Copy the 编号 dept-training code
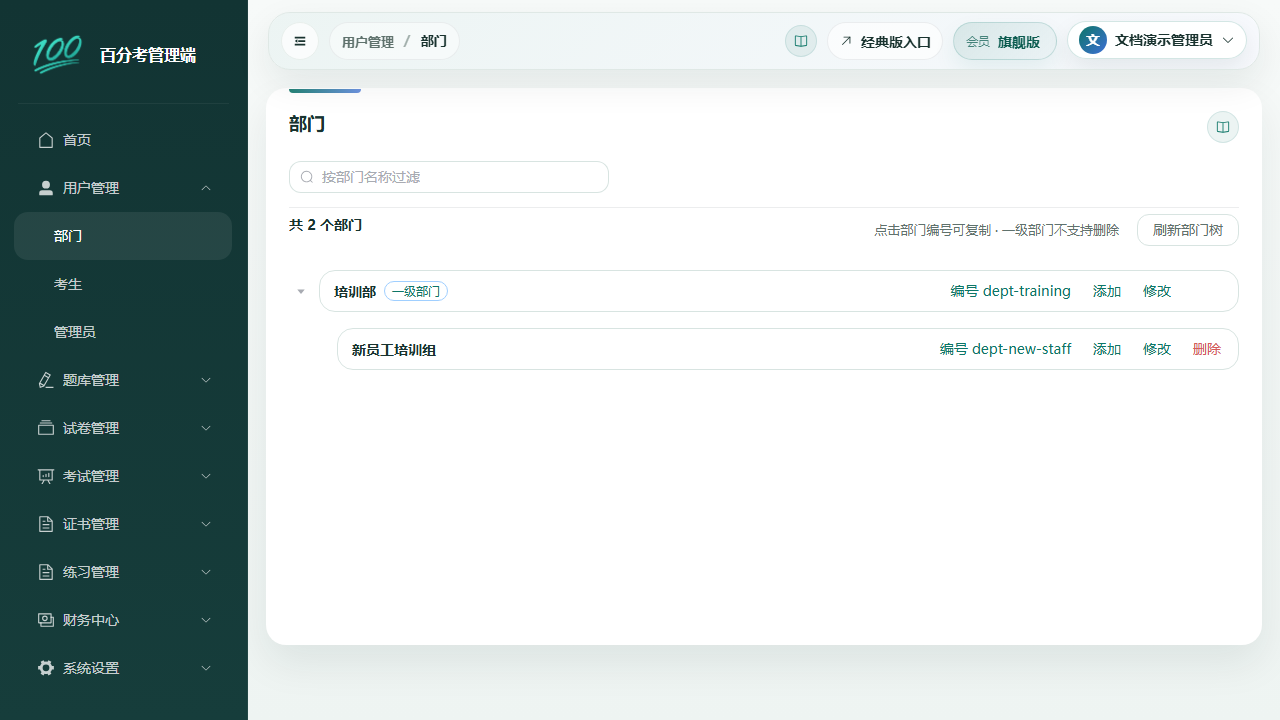The height and width of the screenshot is (720, 1280). pos(1010,291)
